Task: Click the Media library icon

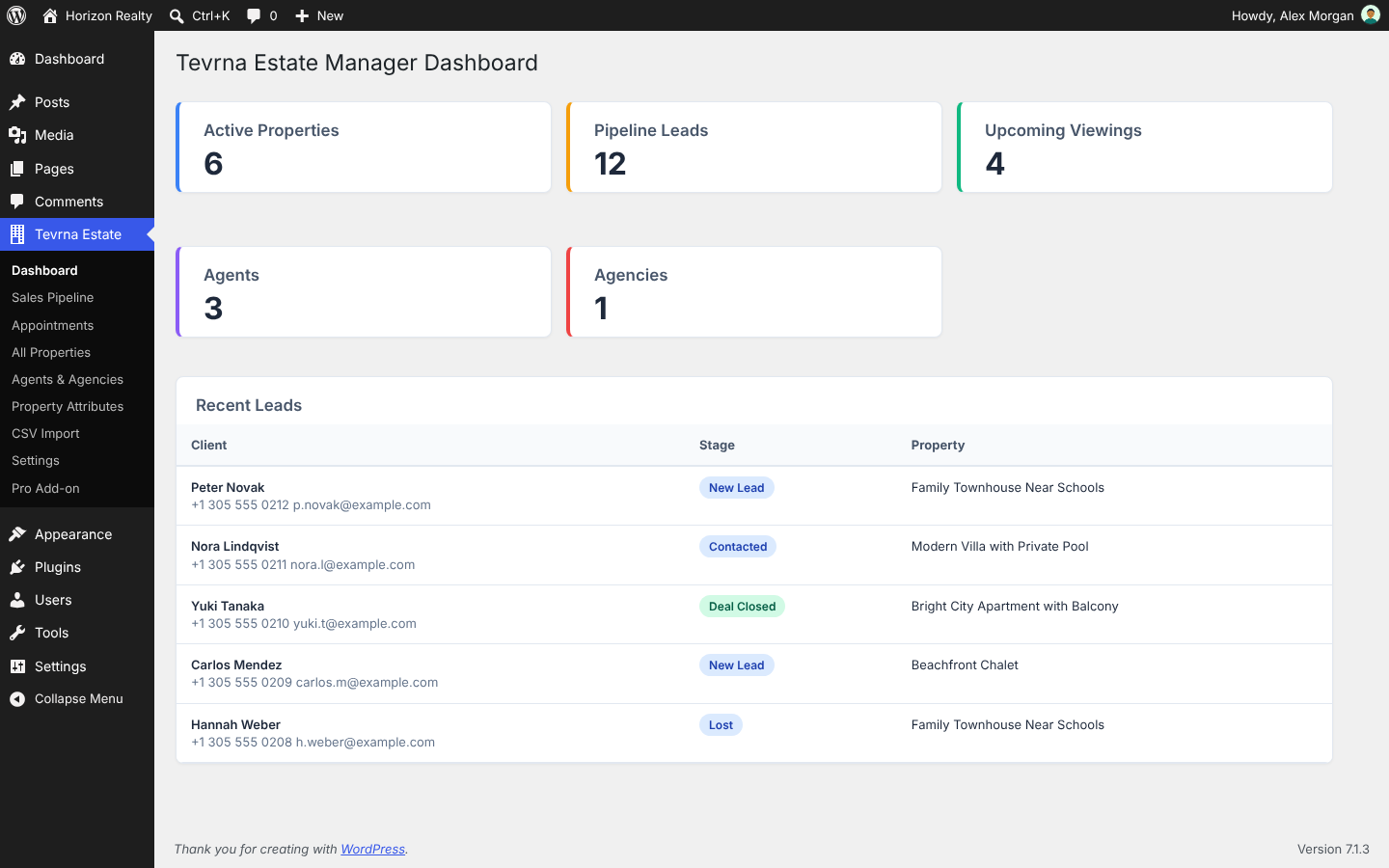Action: [x=17, y=135]
